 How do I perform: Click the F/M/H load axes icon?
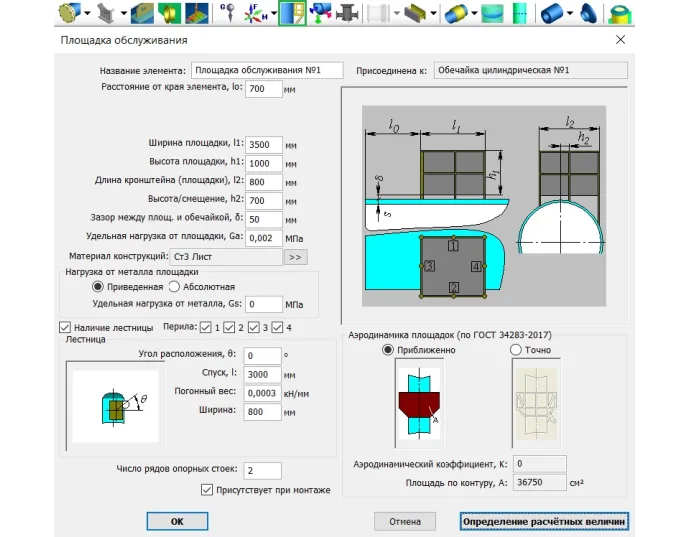(x=256, y=13)
